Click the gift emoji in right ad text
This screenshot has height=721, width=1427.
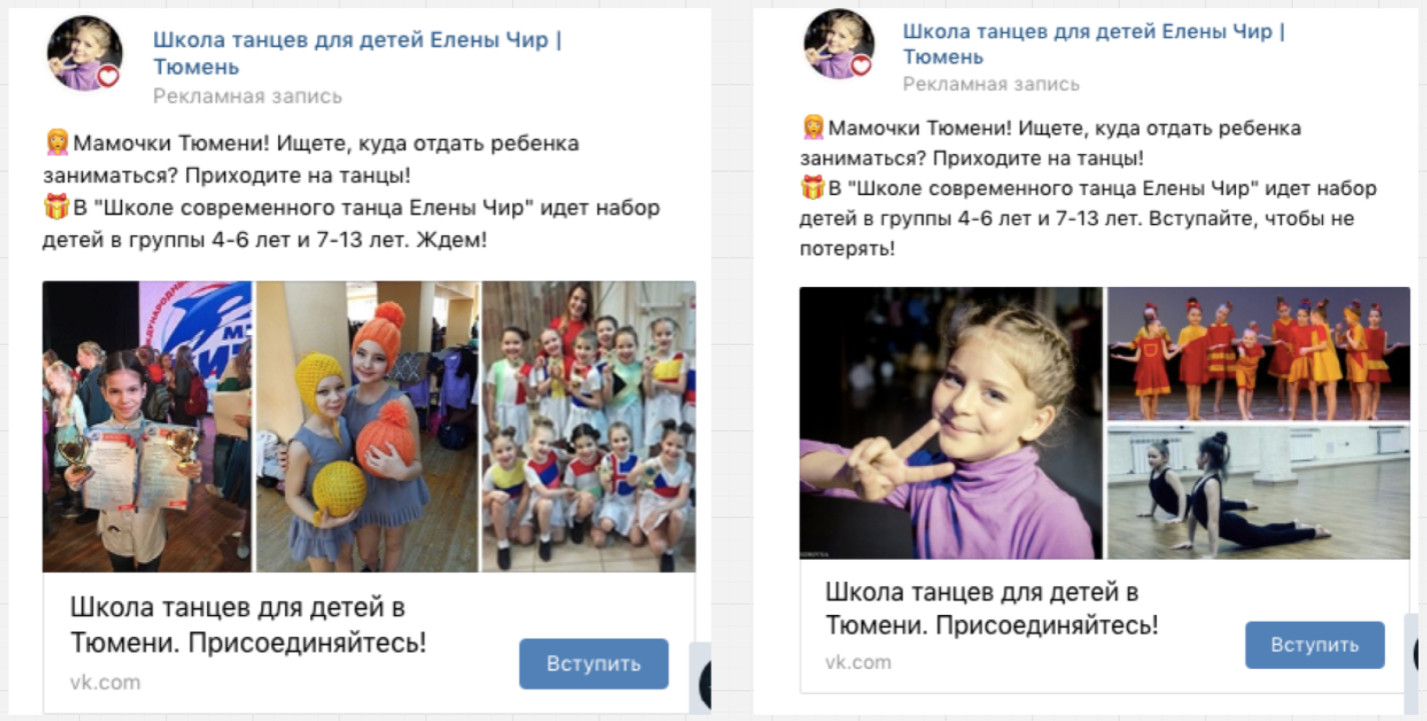(x=812, y=188)
